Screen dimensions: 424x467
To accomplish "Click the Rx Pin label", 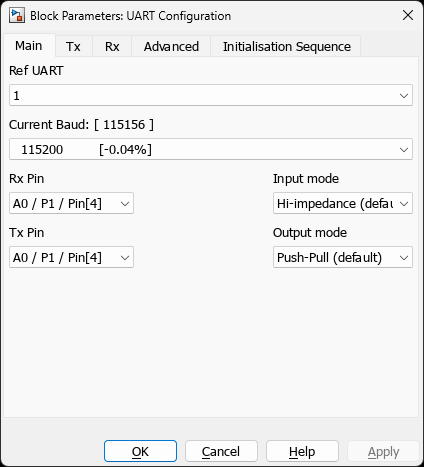I will pyautogui.click(x=27, y=179).
